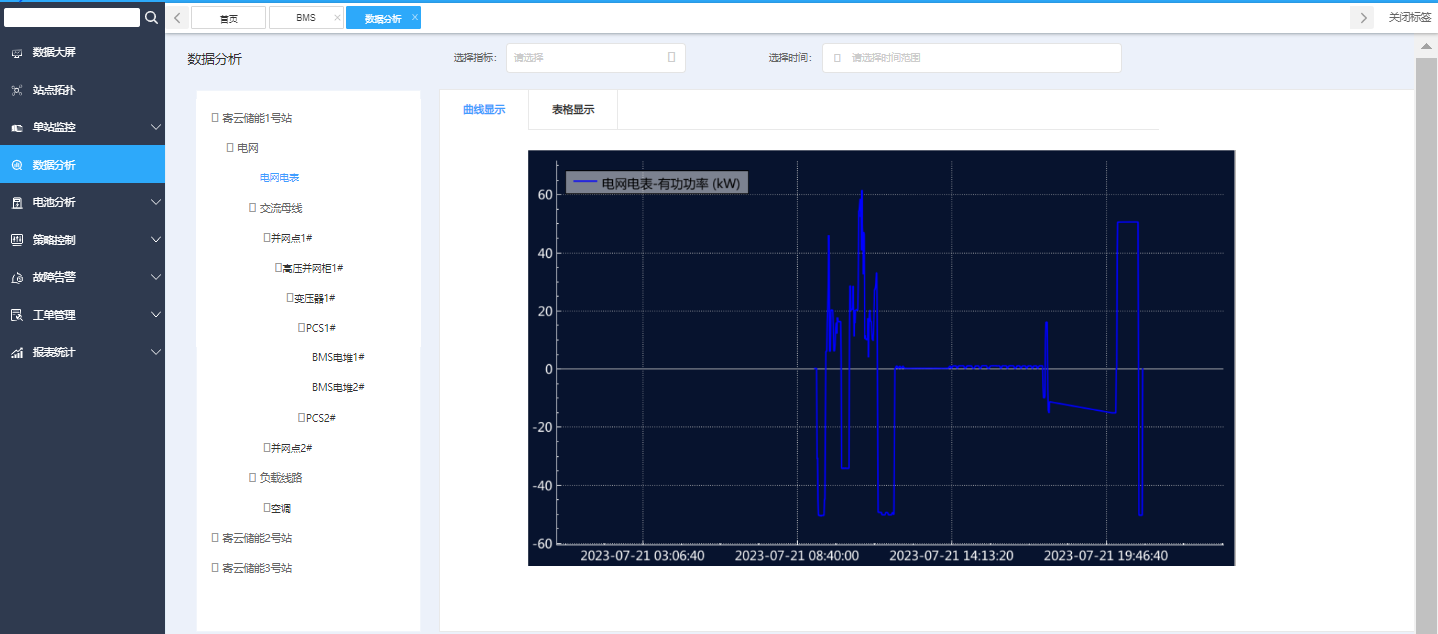The width and height of the screenshot is (1438, 634).
Task: Click the sidebar search input box
Action: tap(72, 17)
